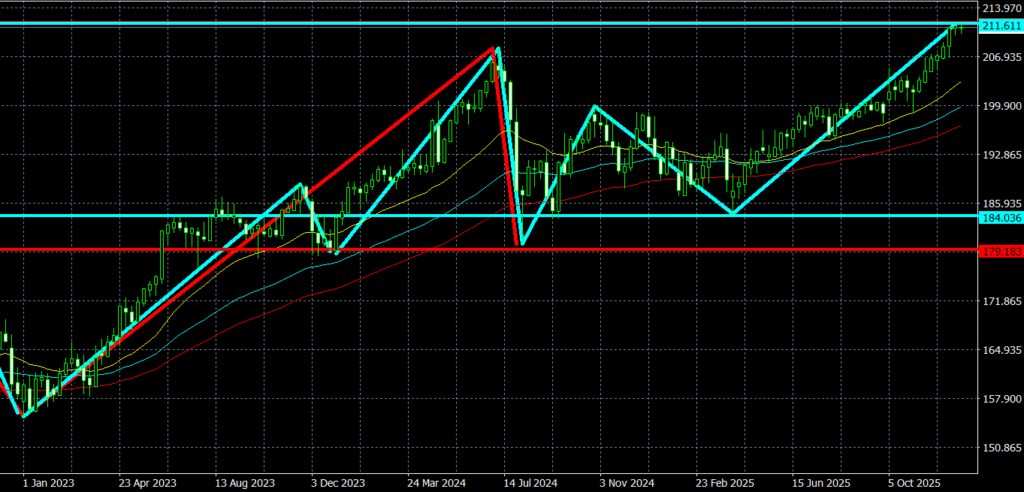The width and height of the screenshot is (1024, 492).
Task: Select the 15 Jun 2025 time marker
Action: tap(820, 481)
